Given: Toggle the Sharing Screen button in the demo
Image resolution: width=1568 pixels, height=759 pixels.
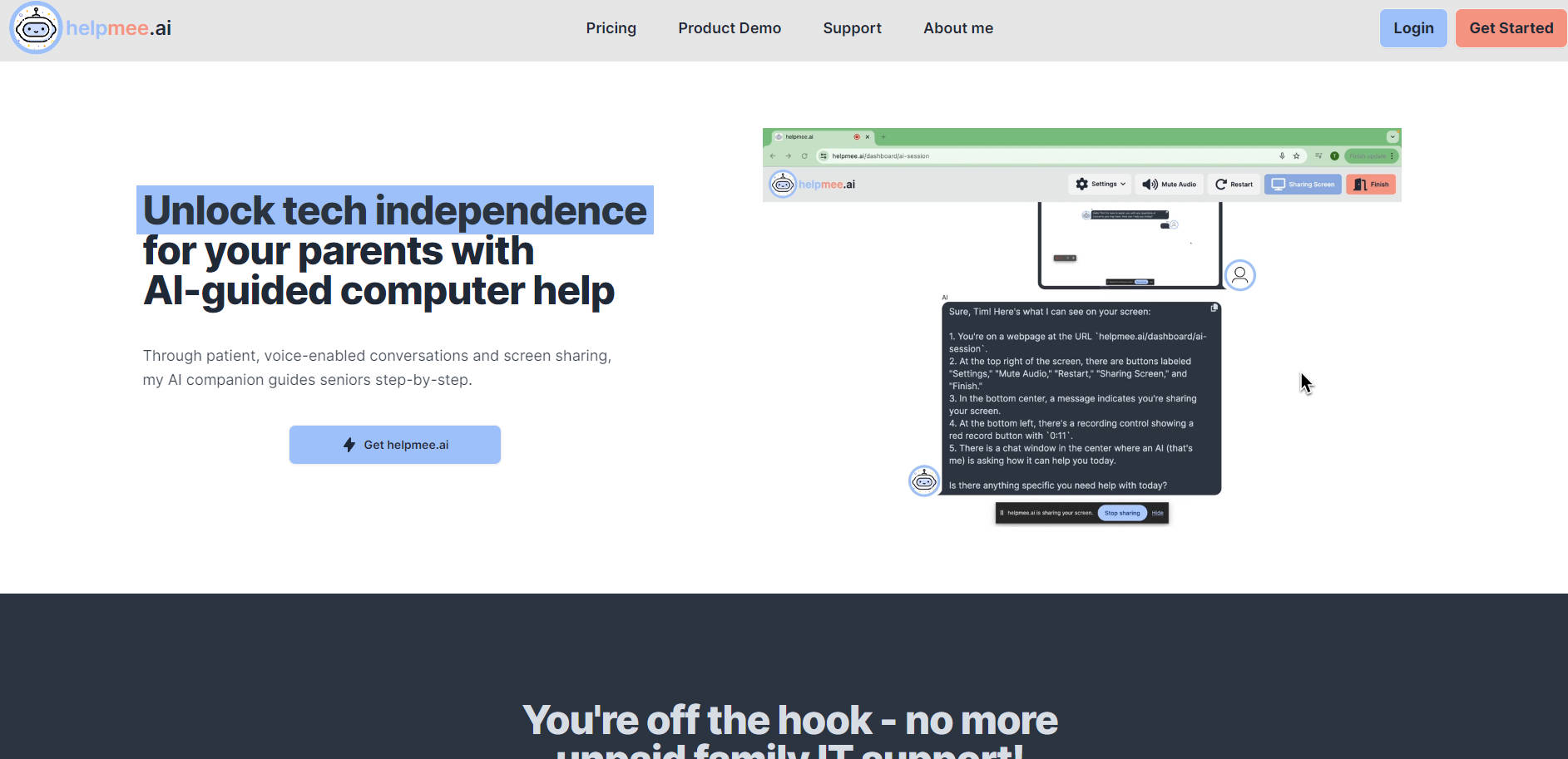Looking at the screenshot, I should tap(1302, 185).
